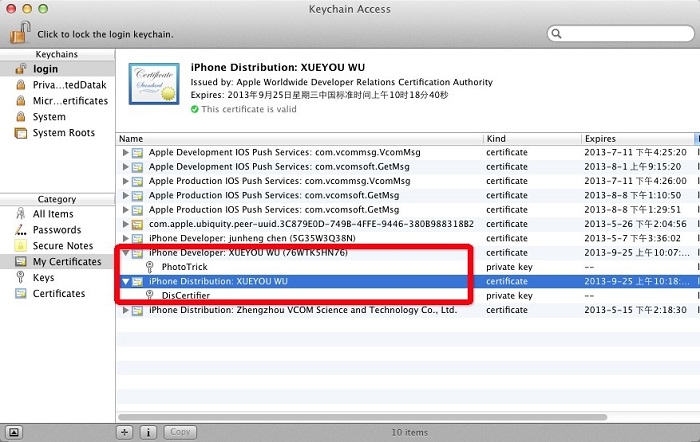Click certificate icon of com.apple.ubiquity.peer-uuid row
This screenshot has height=442, width=700.
pyautogui.click(x=137, y=224)
